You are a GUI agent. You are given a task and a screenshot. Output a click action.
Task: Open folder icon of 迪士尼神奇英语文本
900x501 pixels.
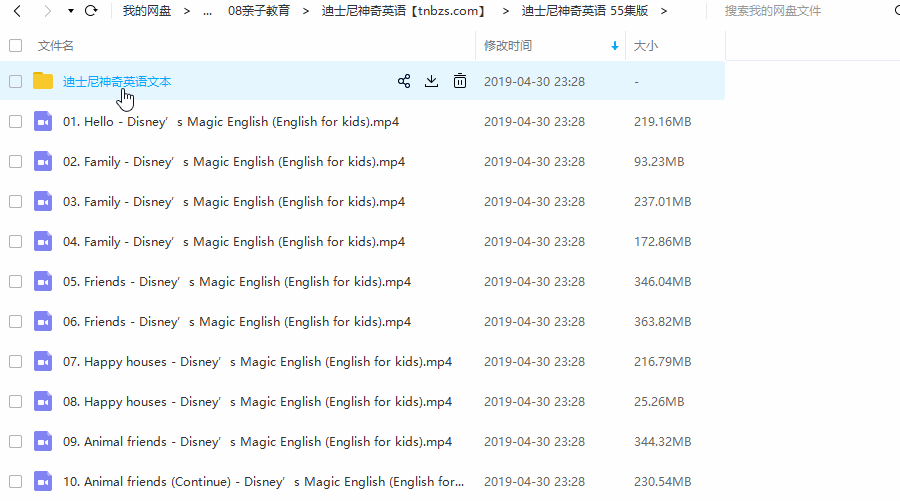[x=43, y=81]
